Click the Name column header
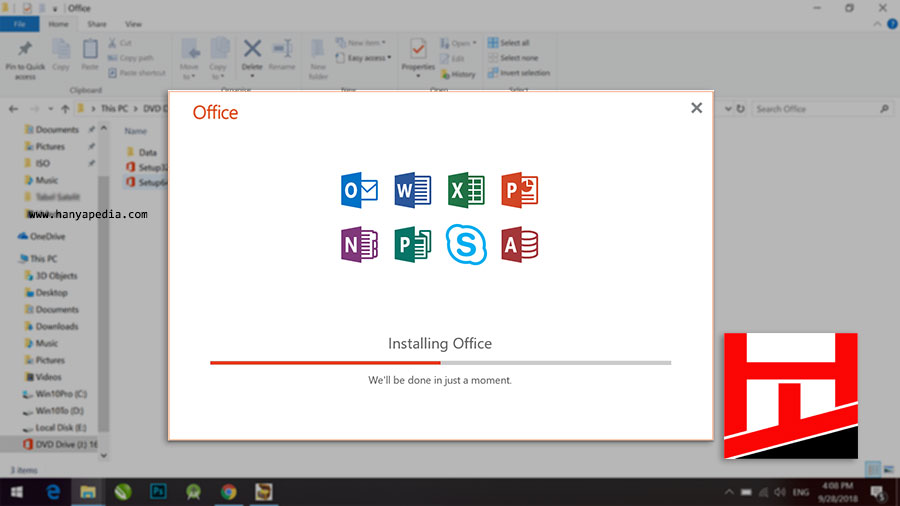This screenshot has height=506, width=900. (x=136, y=131)
